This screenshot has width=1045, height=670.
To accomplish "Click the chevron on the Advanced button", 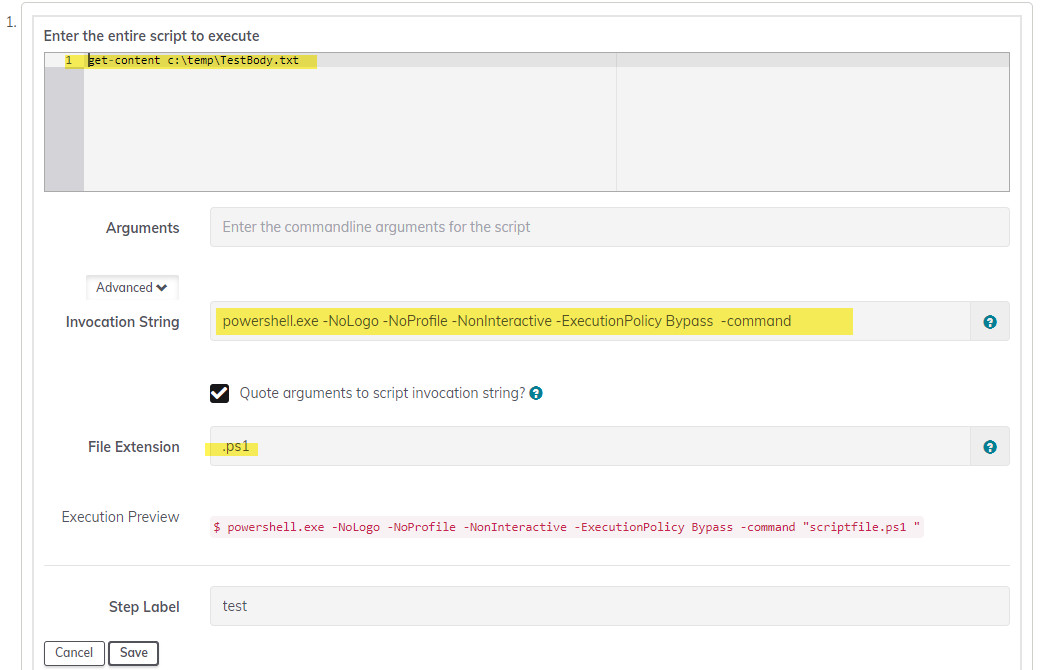I will [161, 287].
